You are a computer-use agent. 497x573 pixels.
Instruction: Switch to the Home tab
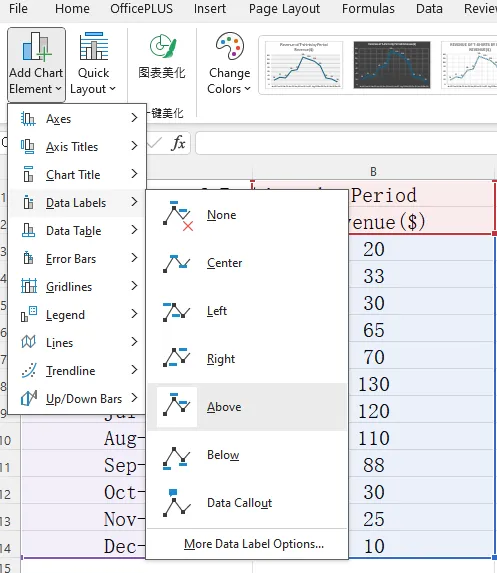point(72,8)
